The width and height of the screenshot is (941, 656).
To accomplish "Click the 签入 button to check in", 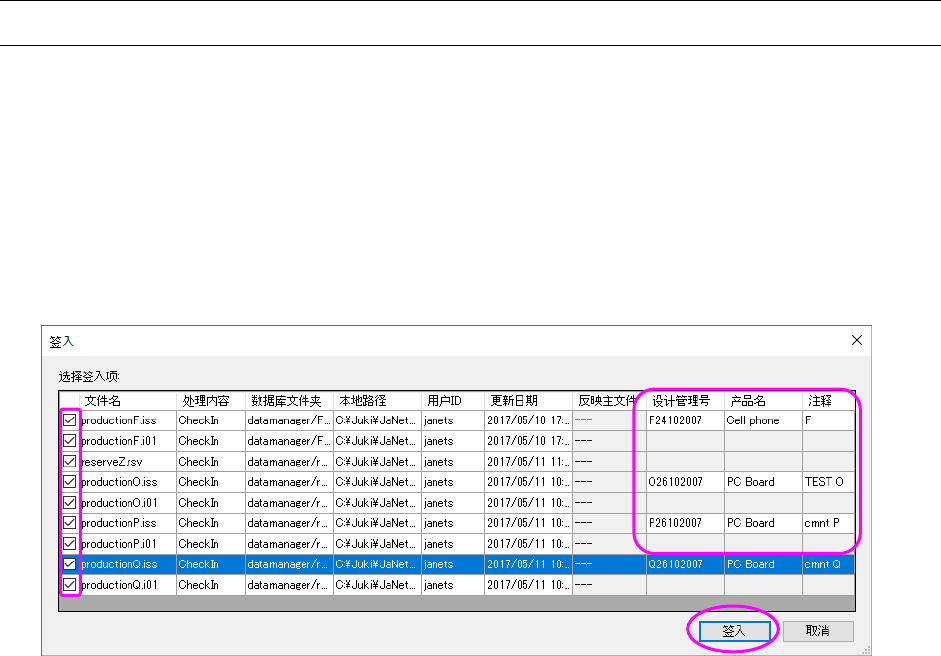I will (734, 631).
